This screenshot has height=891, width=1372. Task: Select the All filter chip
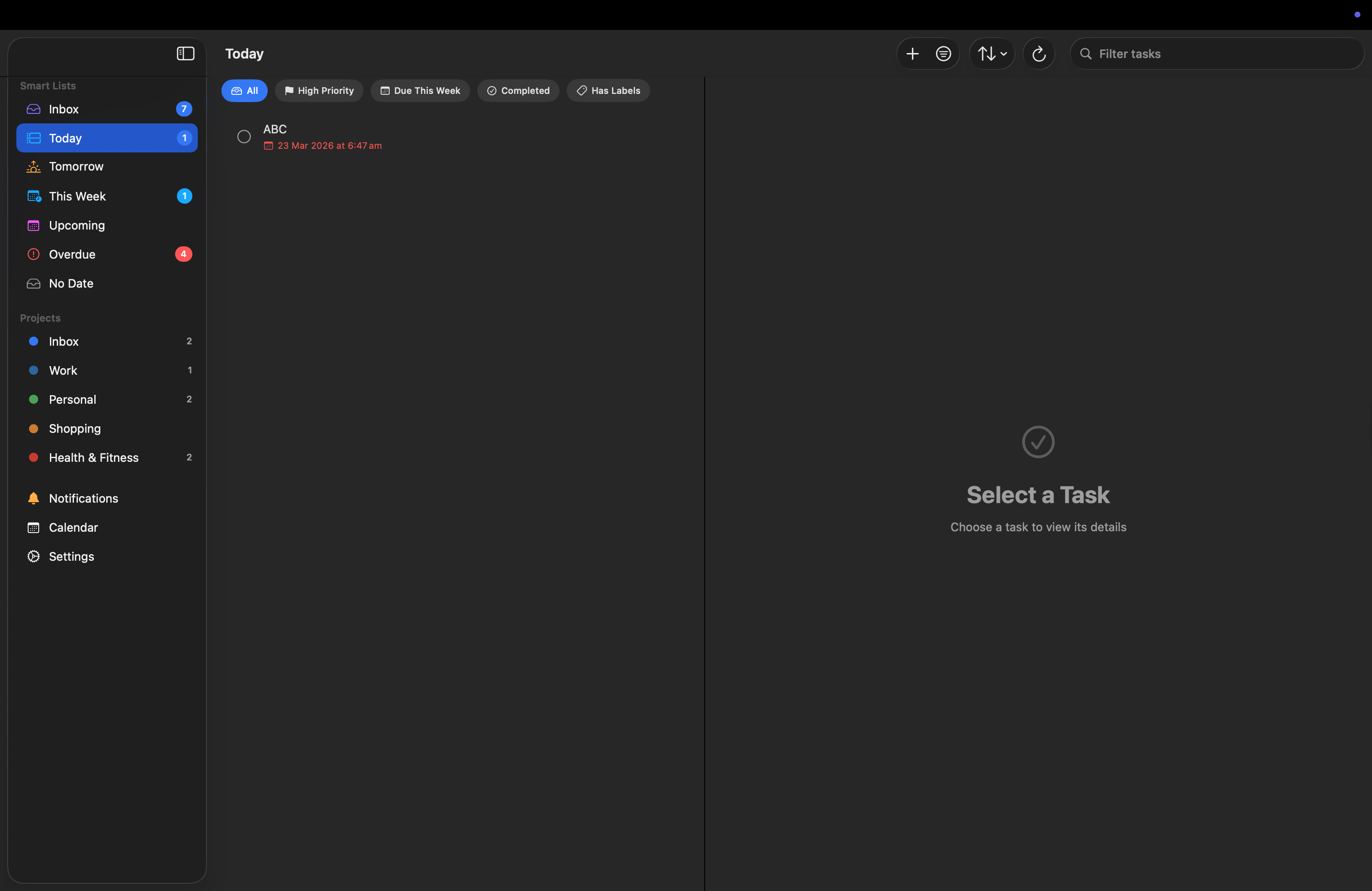pyautogui.click(x=245, y=90)
